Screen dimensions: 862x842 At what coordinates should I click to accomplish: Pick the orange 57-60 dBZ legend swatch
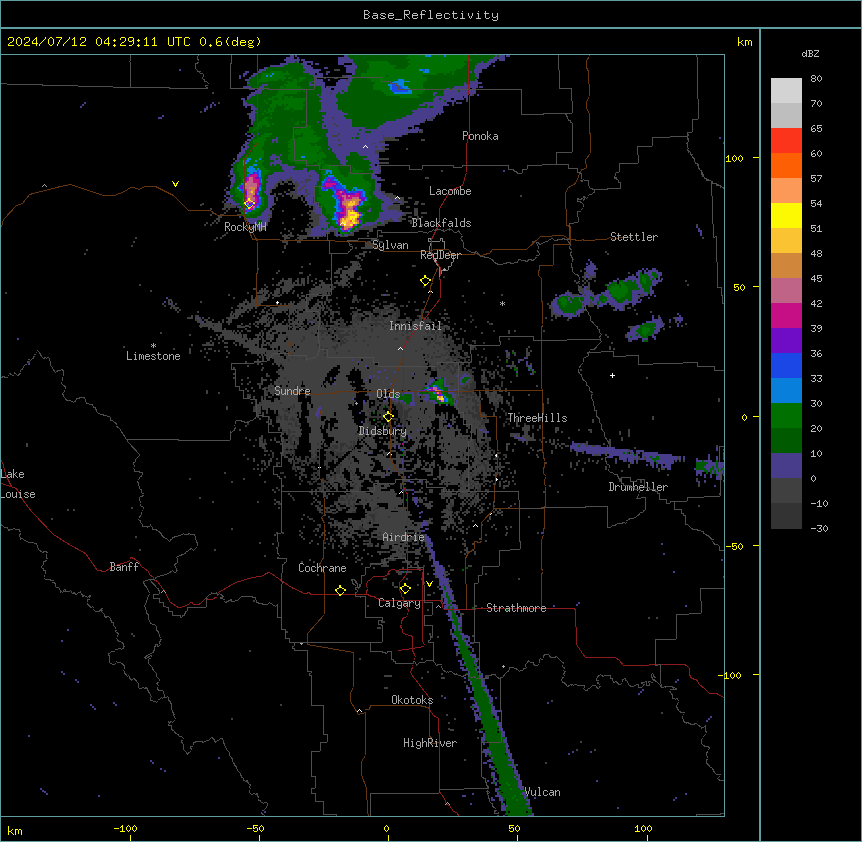(786, 165)
